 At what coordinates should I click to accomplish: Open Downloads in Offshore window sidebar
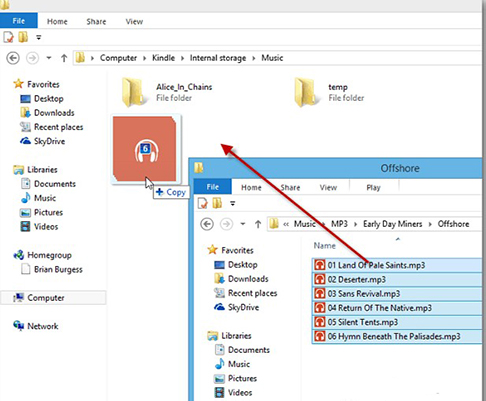(x=241, y=279)
